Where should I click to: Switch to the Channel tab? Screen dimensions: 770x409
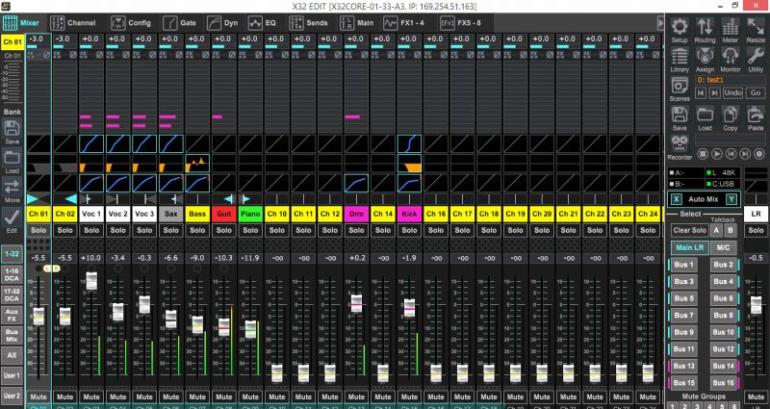(72, 23)
